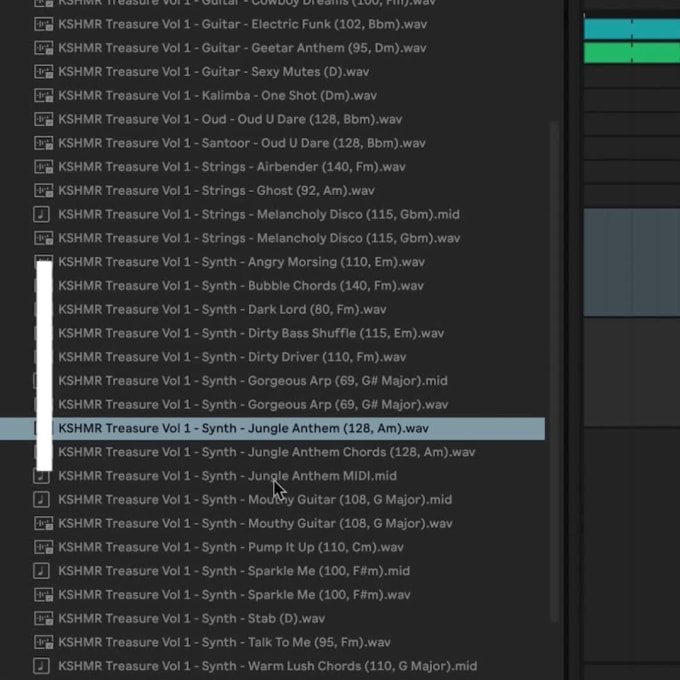This screenshot has height=680, width=680.
Task: Select Guitar - Sexy Mutes (D).wav
Action: tap(214, 72)
